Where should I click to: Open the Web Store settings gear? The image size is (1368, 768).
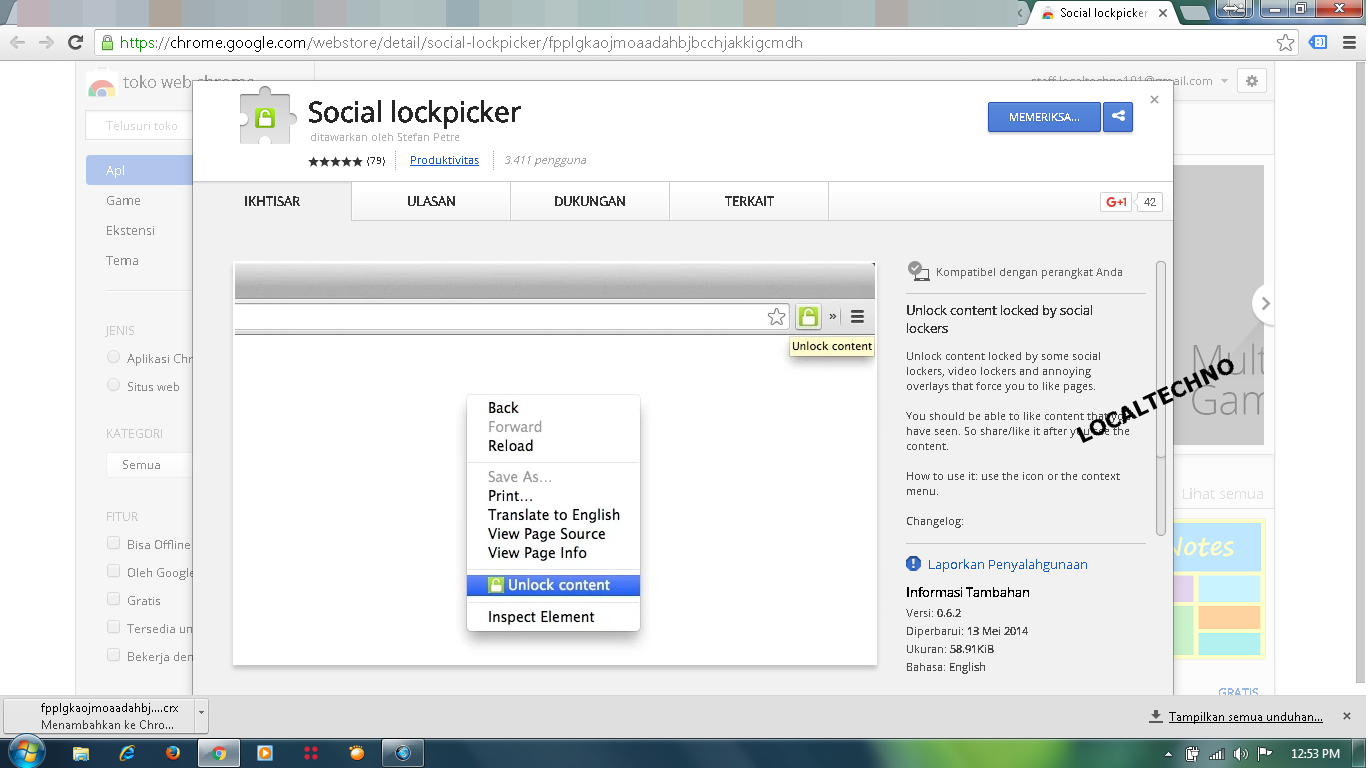(1252, 81)
